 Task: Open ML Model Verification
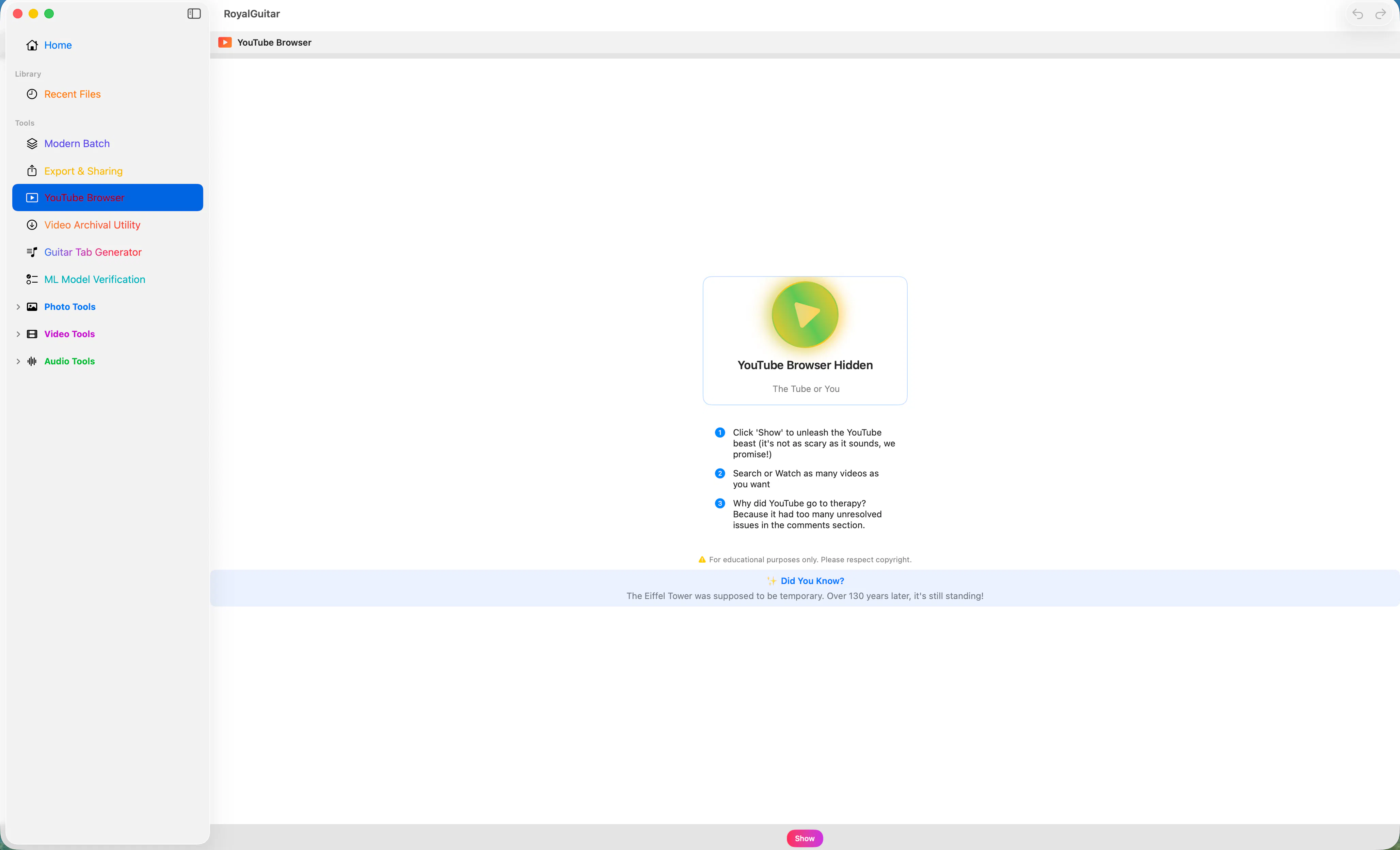pos(107,280)
